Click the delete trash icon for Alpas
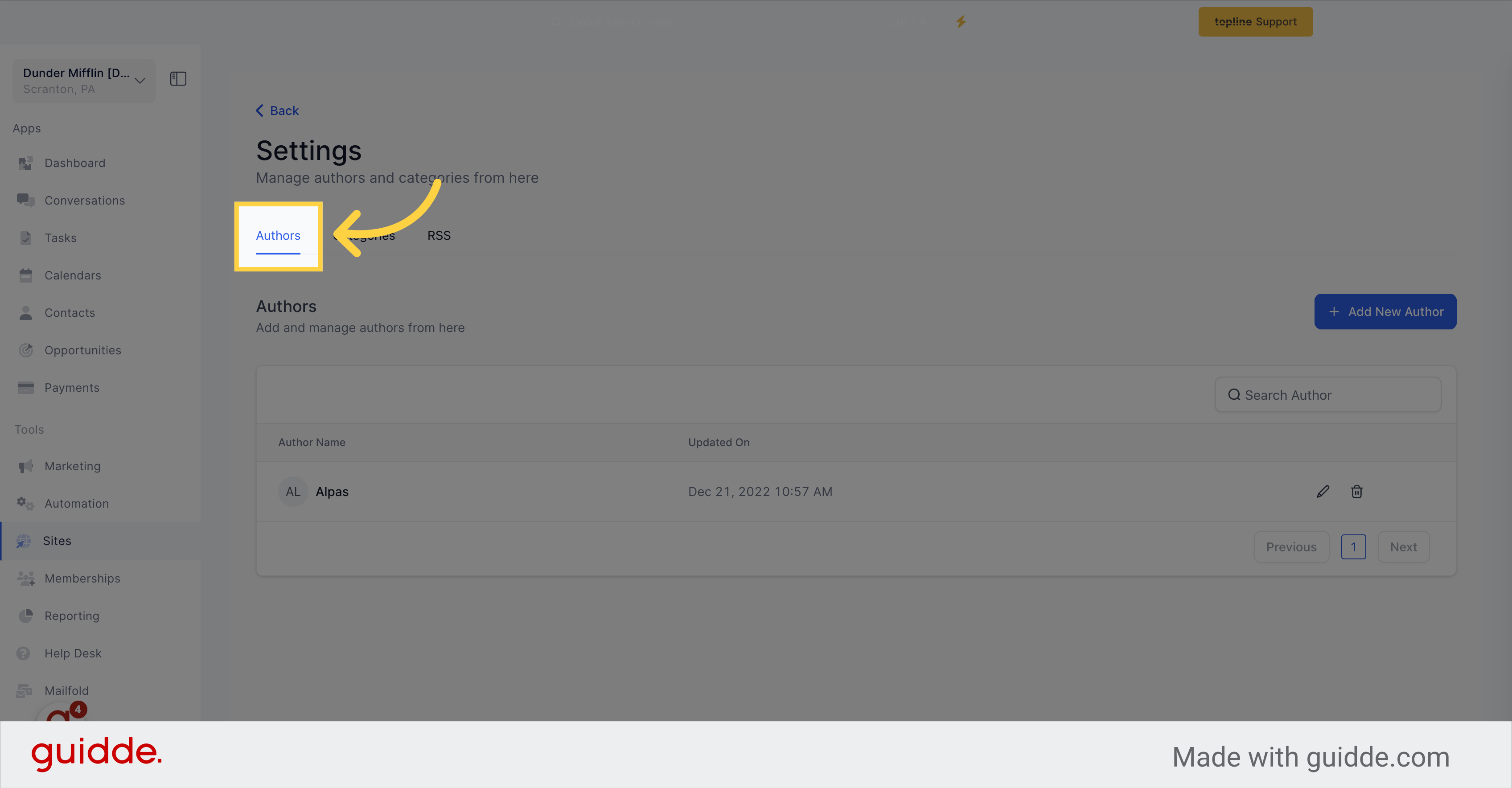Viewport: 1512px width, 788px height. click(1357, 491)
